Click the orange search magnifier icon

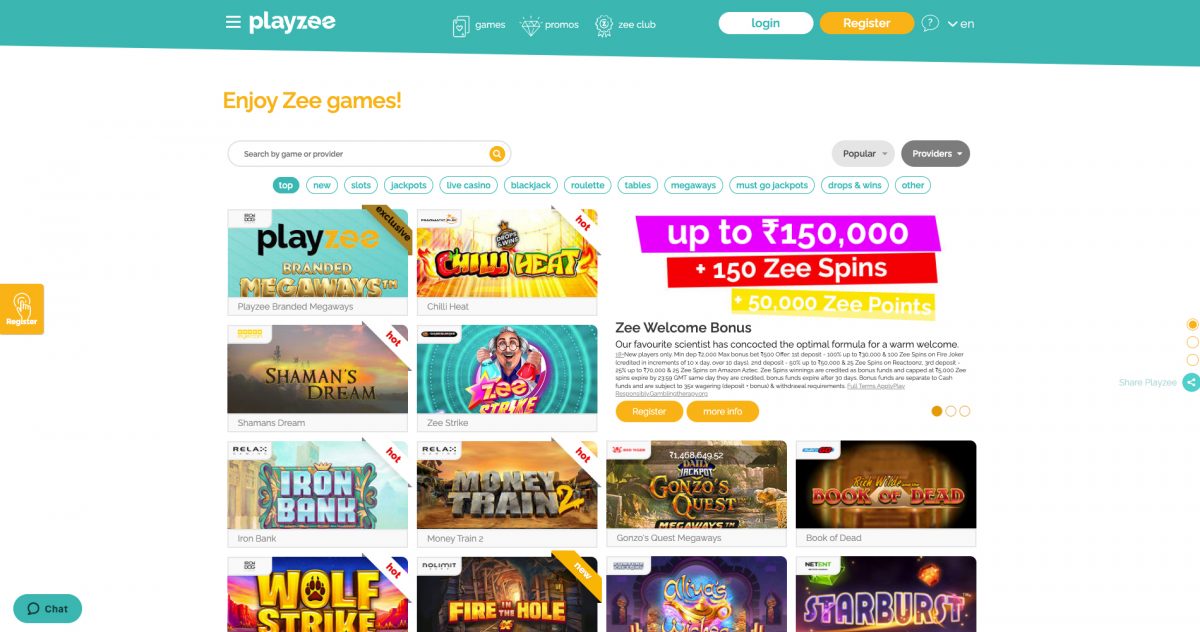point(497,154)
